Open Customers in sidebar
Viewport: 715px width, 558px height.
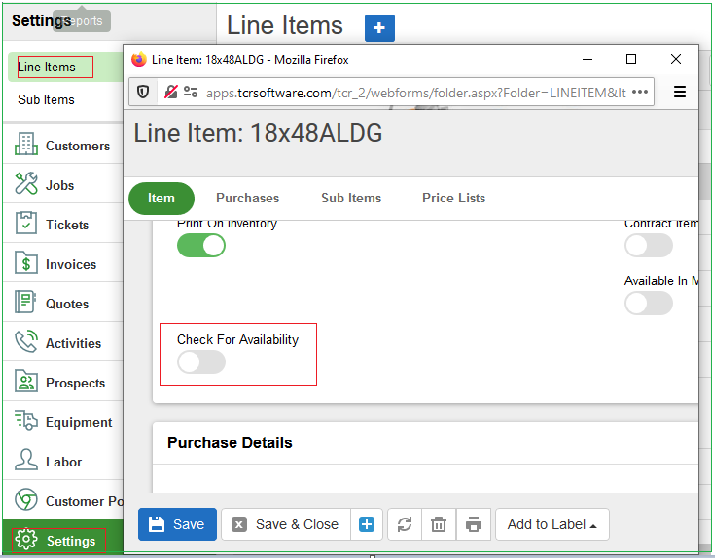(x=77, y=146)
